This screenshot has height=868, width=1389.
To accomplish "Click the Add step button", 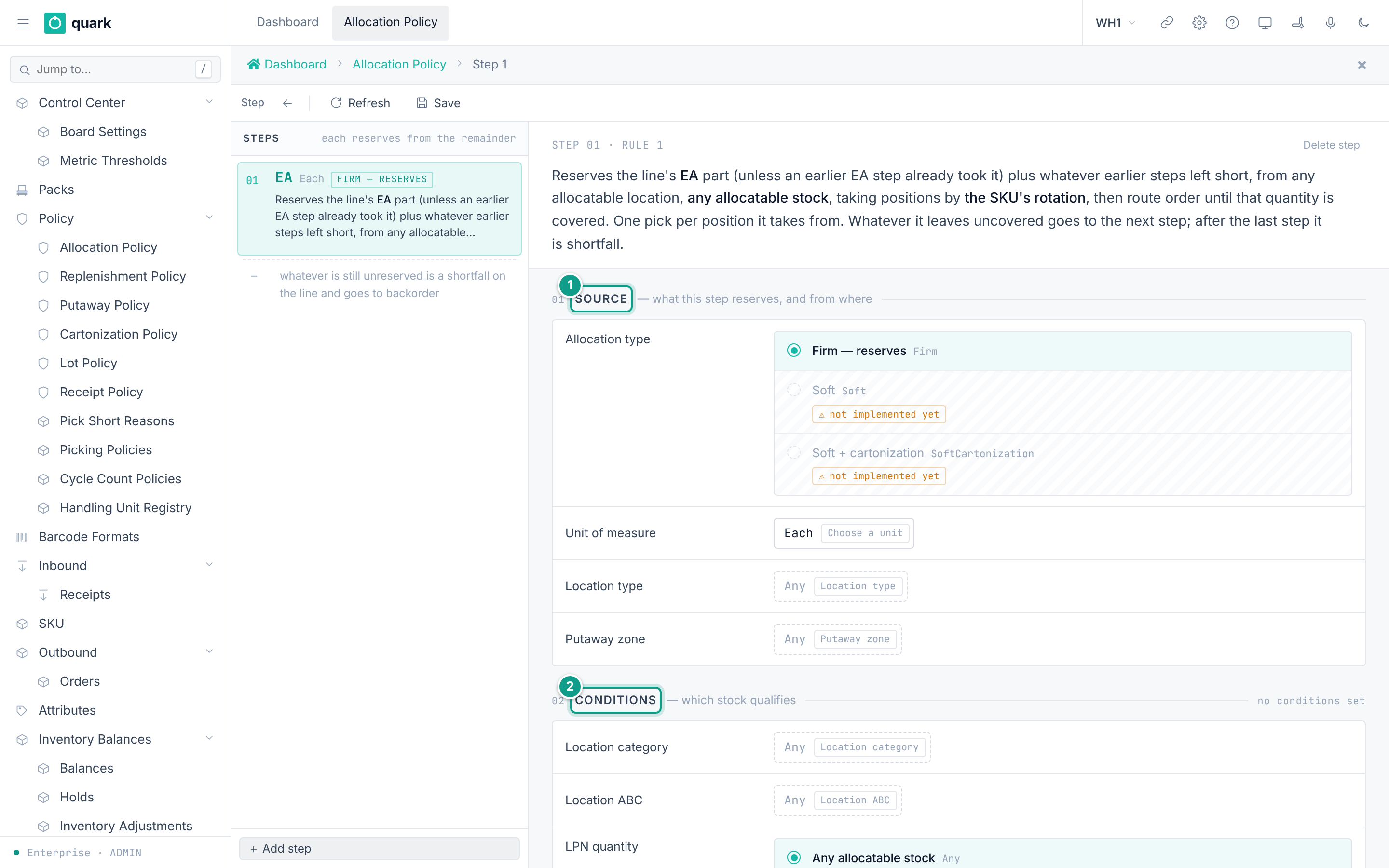I will pos(380,848).
